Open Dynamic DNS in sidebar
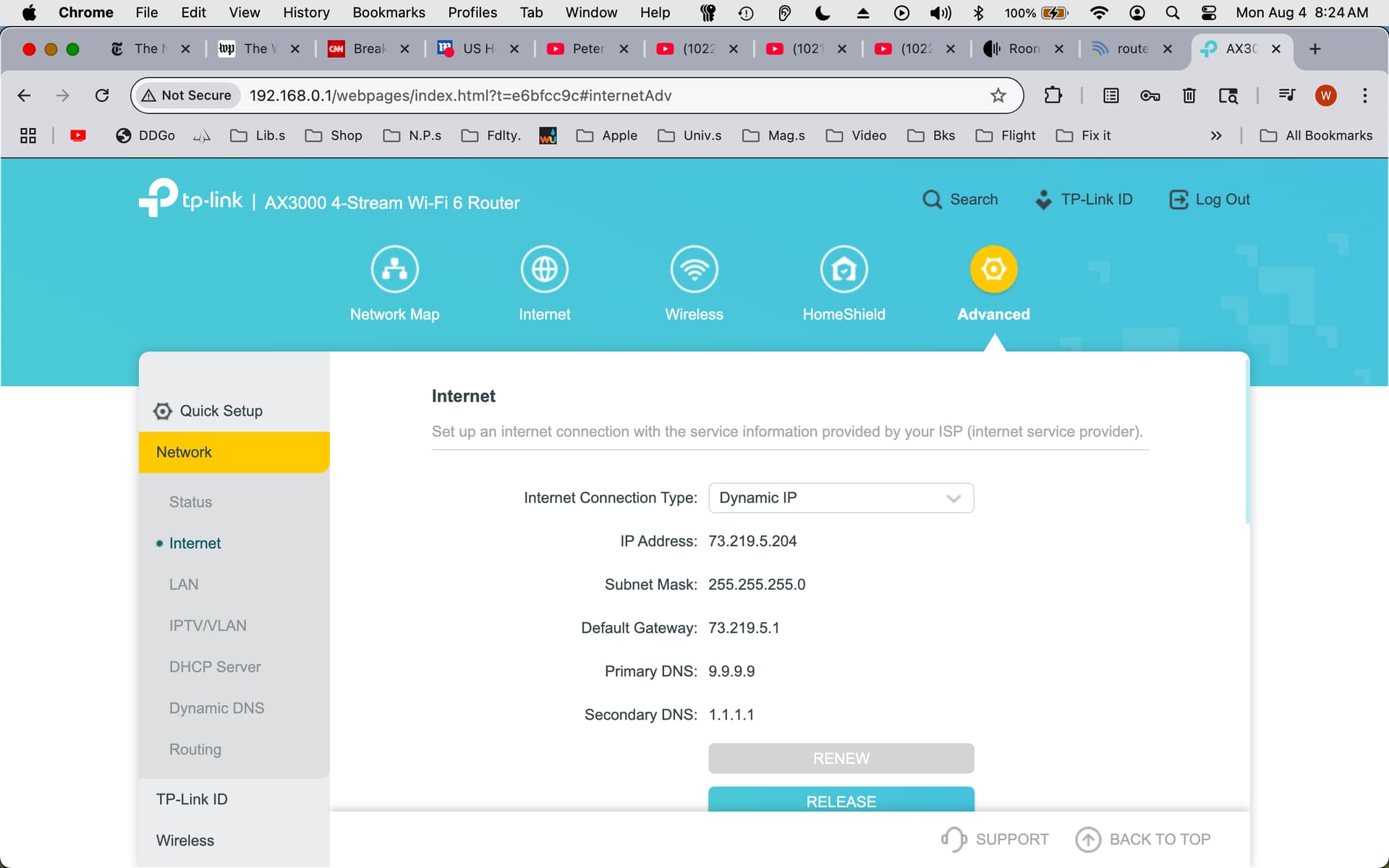The width and height of the screenshot is (1389, 868). [216, 708]
